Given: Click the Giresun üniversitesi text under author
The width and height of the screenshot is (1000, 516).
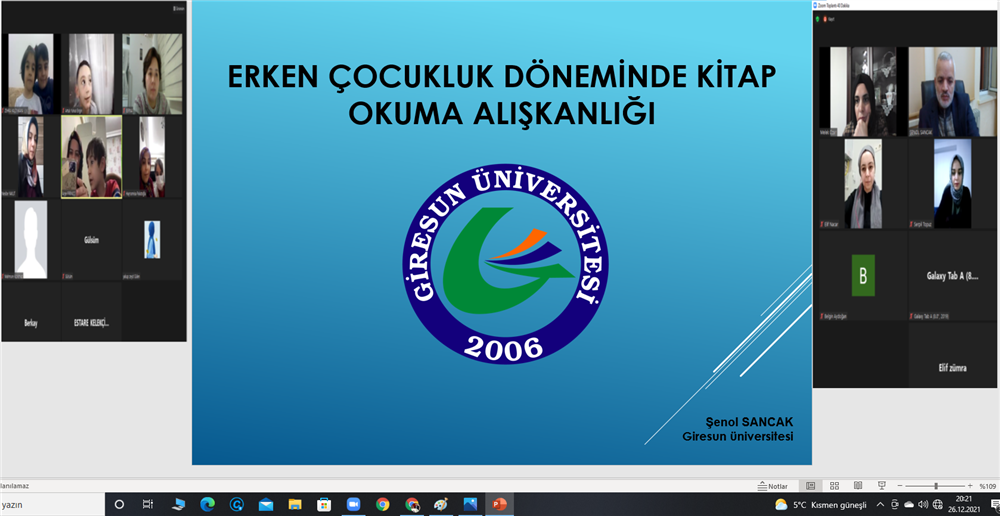Looking at the screenshot, I should click(738, 437).
